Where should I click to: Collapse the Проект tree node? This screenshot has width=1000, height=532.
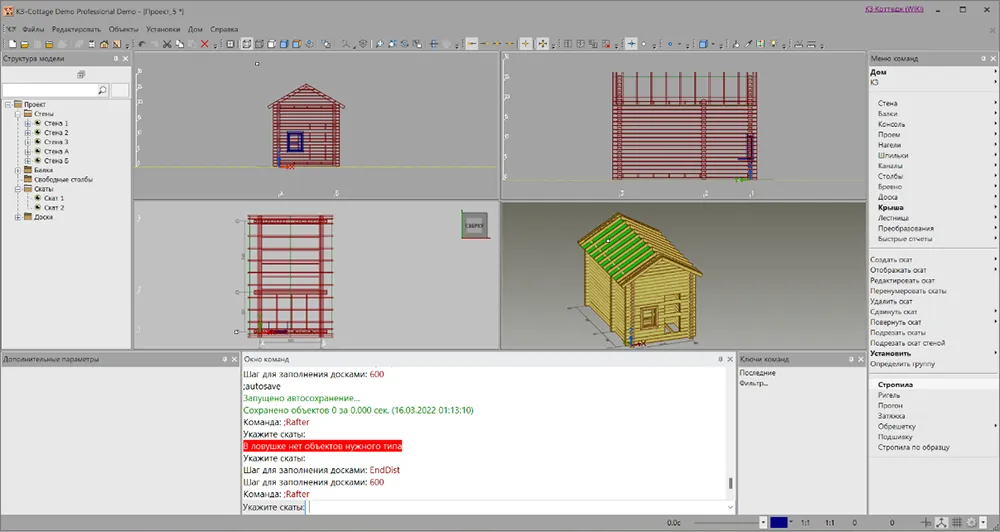pos(8,104)
